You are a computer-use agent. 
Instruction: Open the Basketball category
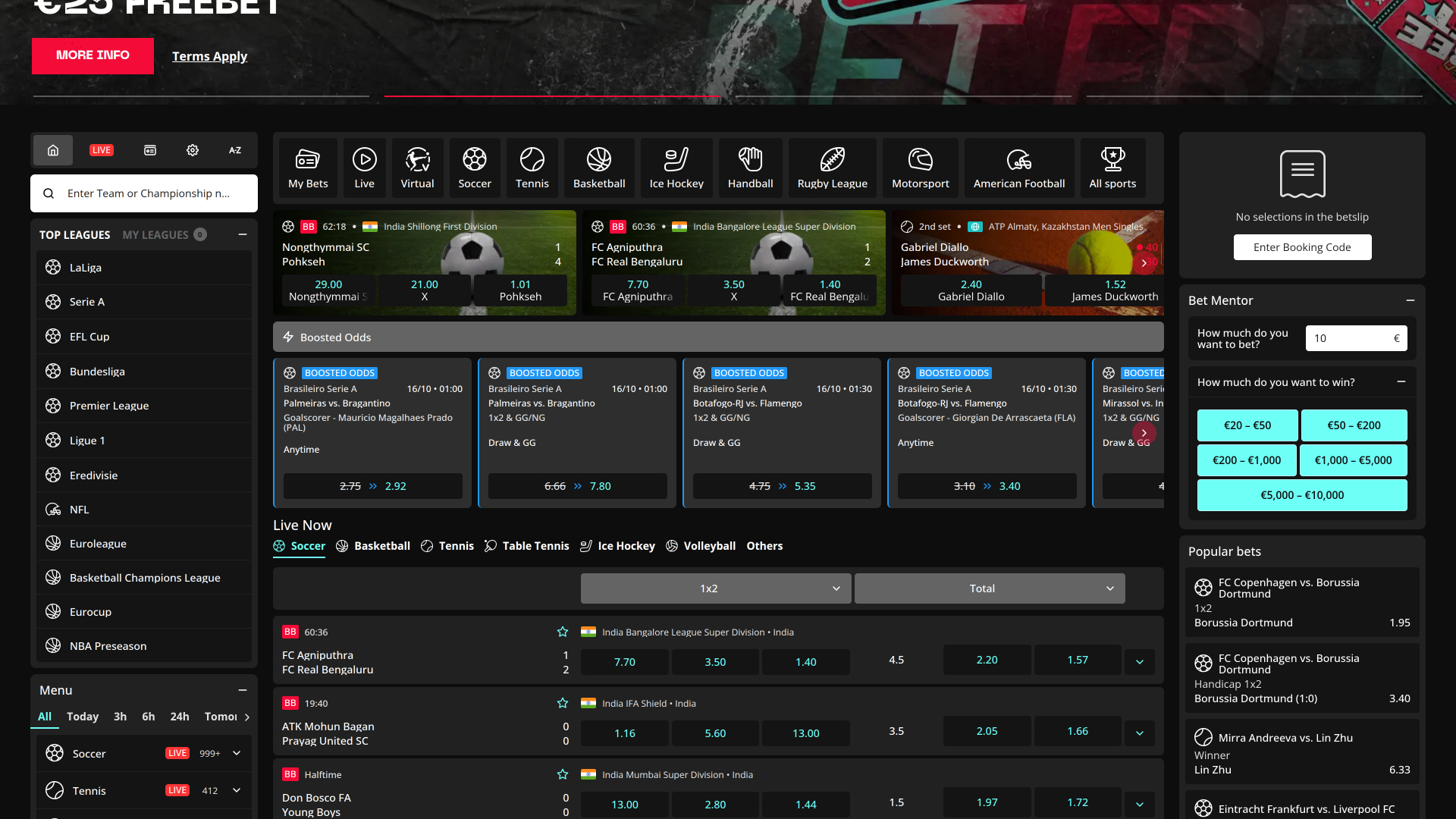pos(598,167)
